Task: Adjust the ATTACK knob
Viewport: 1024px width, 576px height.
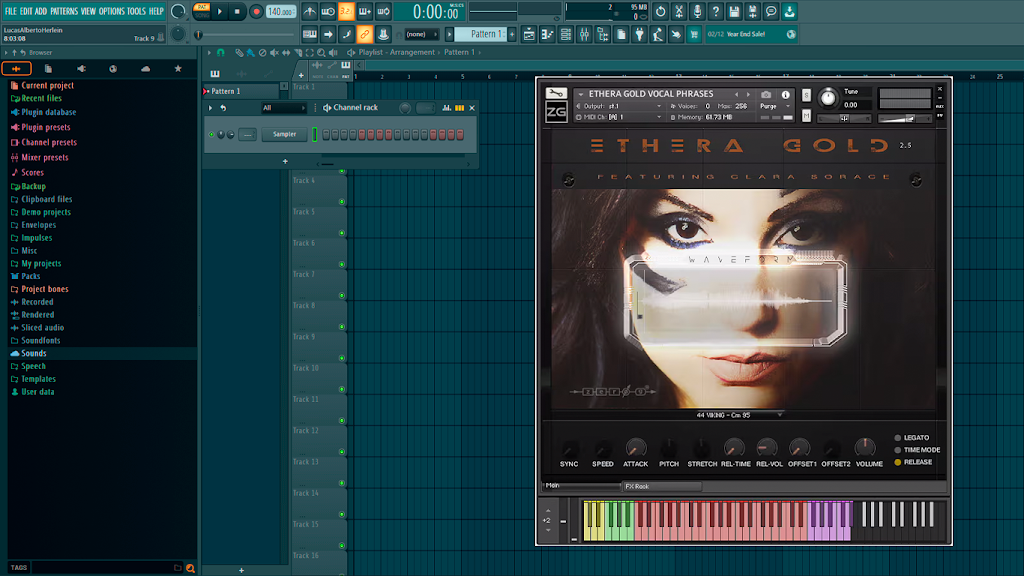Action: pyautogui.click(x=635, y=448)
